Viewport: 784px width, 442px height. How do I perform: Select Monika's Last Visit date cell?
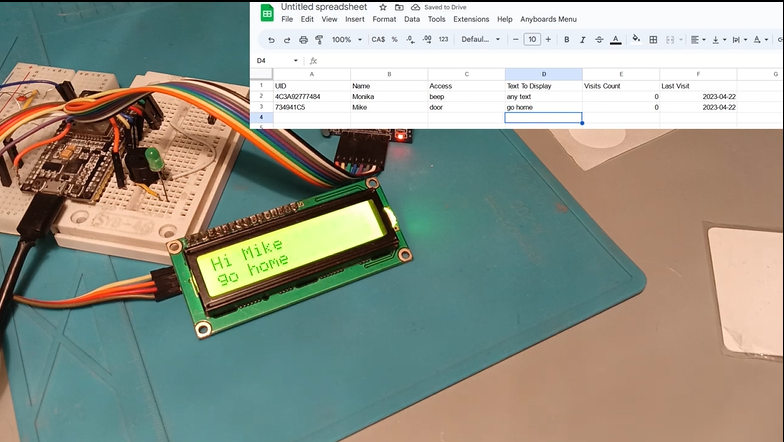coord(698,96)
